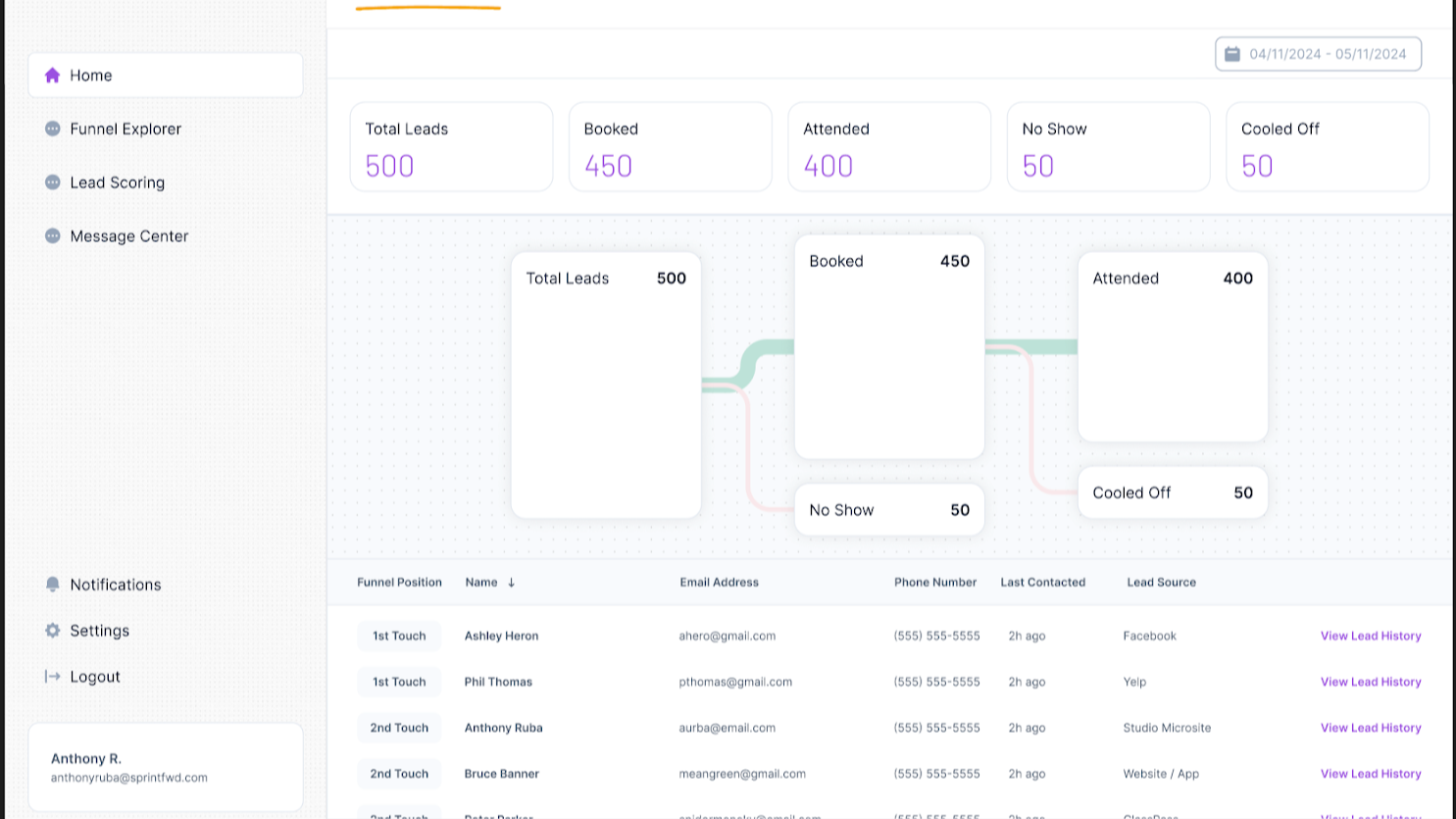
Task: Click the Settings gear icon
Action: tap(53, 631)
